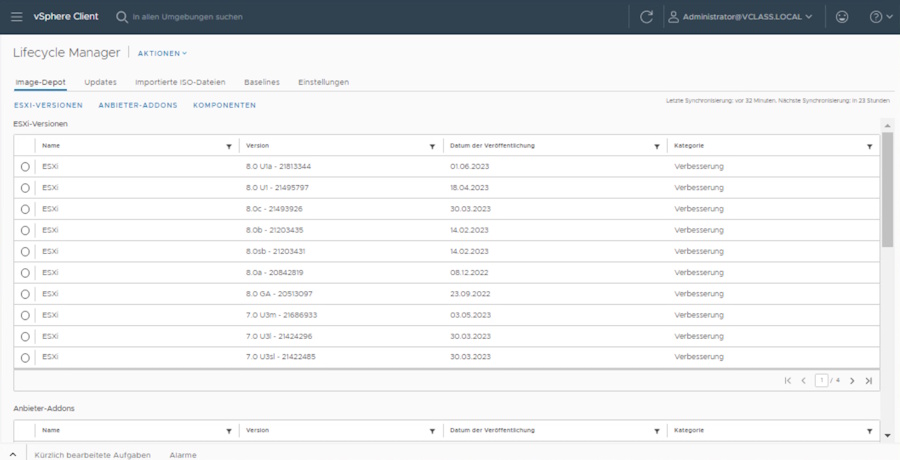Filter ESXi-Versionen by Name column
Image resolution: width=900 pixels, height=460 pixels.
pyautogui.click(x=229, y=146)
